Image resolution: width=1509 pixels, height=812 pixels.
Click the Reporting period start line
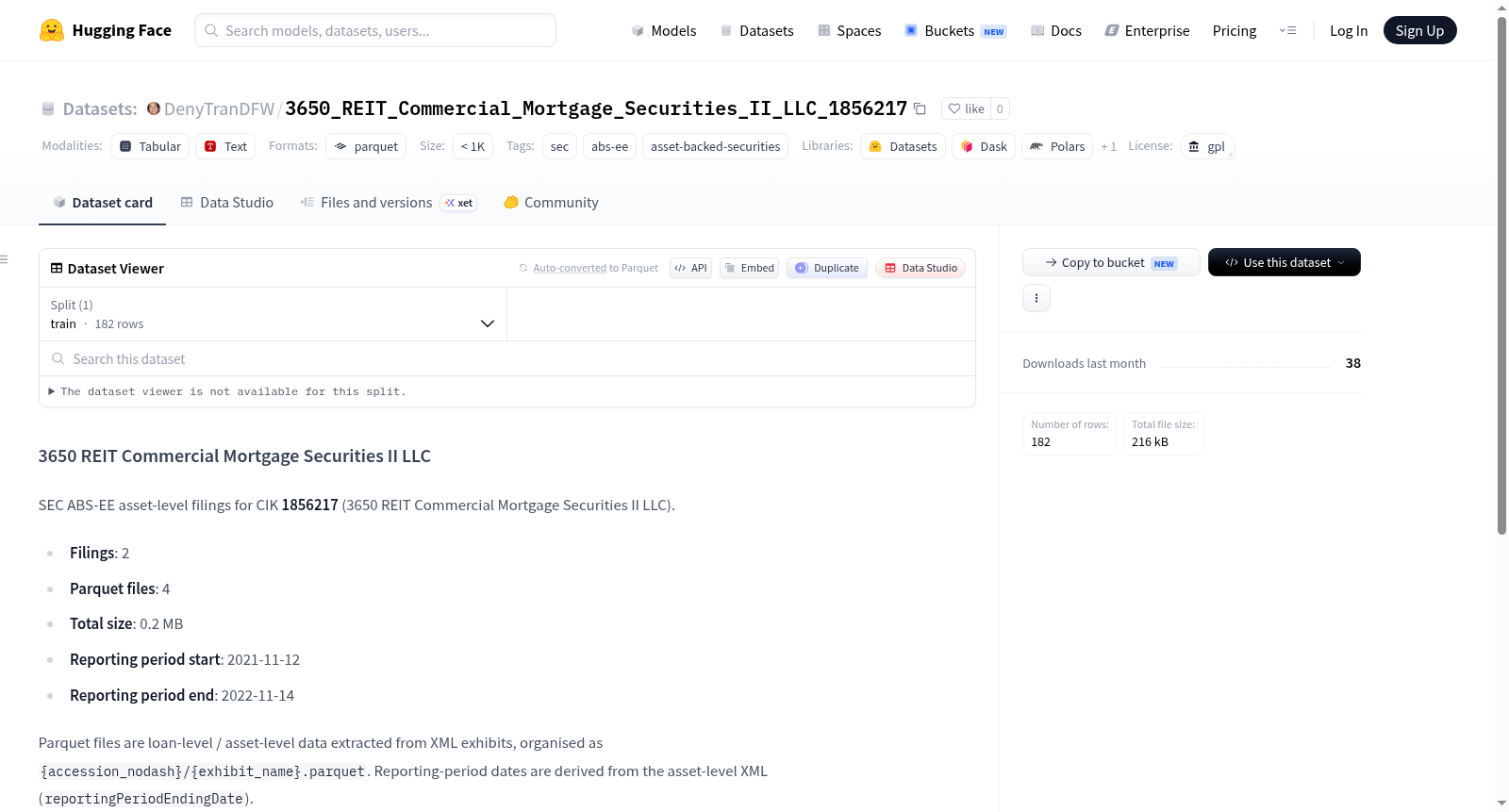pyautogui.click(x=185, y=659)
